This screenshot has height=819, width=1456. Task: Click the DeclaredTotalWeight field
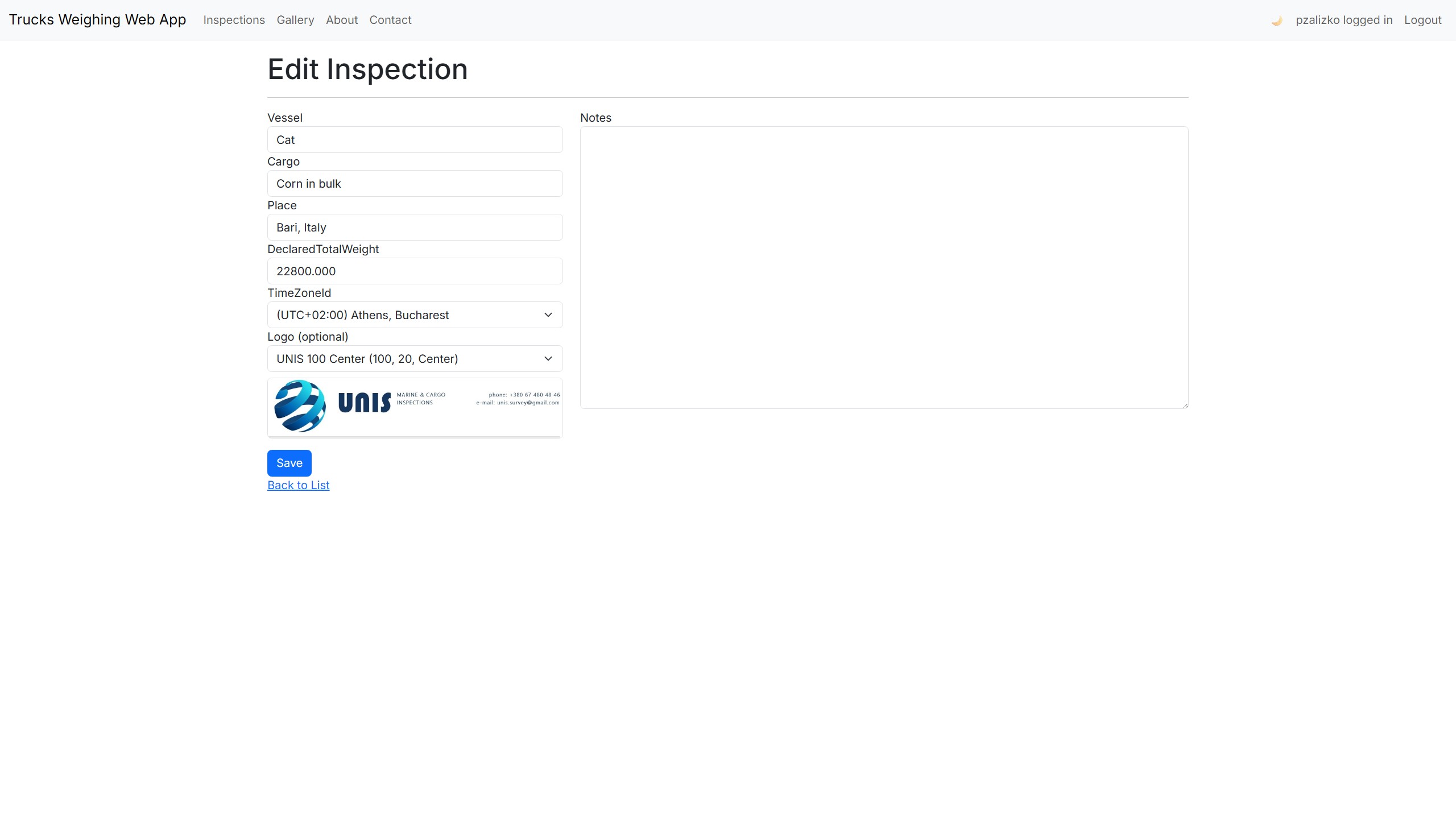[415, 271]
